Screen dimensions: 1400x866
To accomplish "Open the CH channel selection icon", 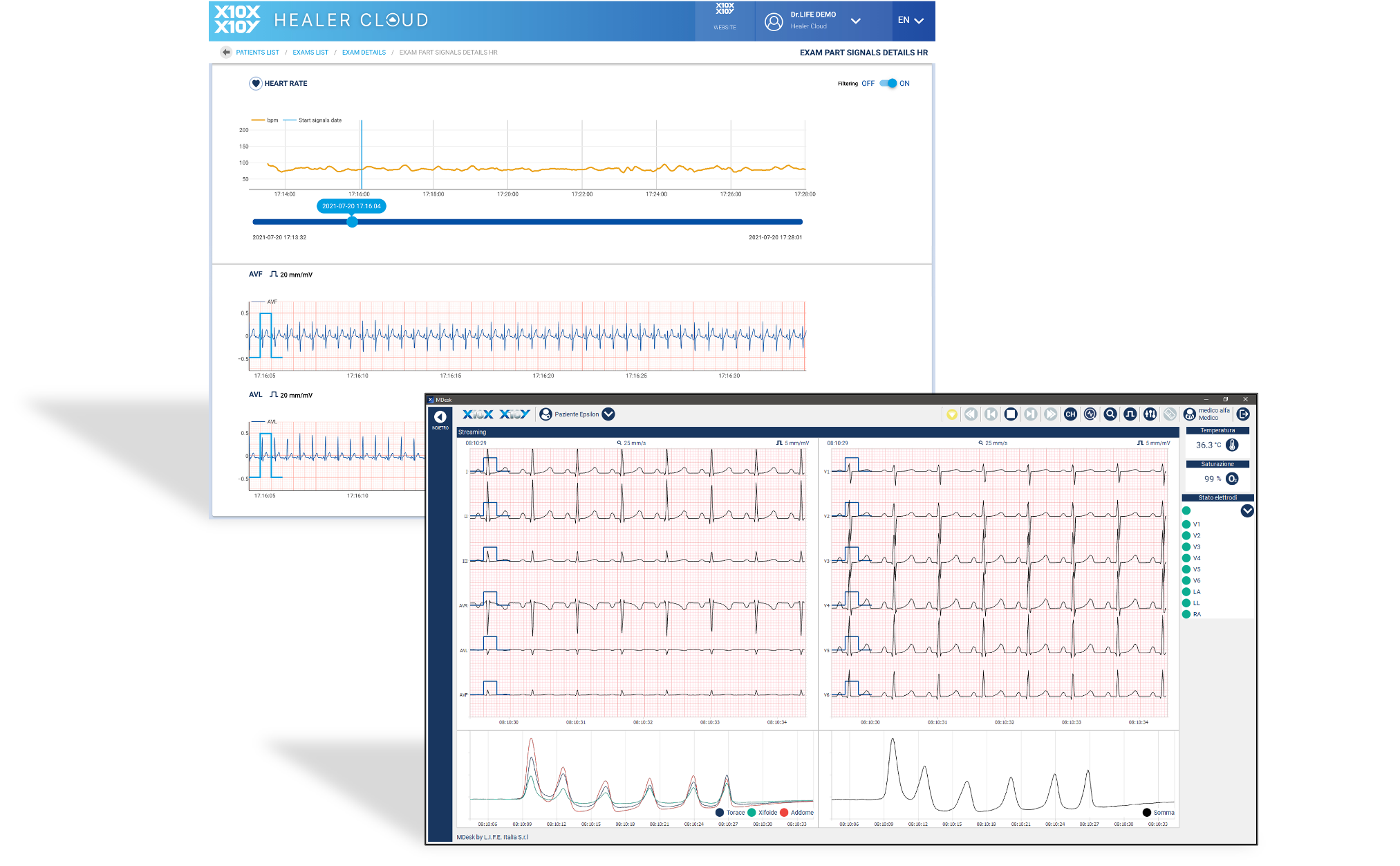I will click(x=1070, y=414).
